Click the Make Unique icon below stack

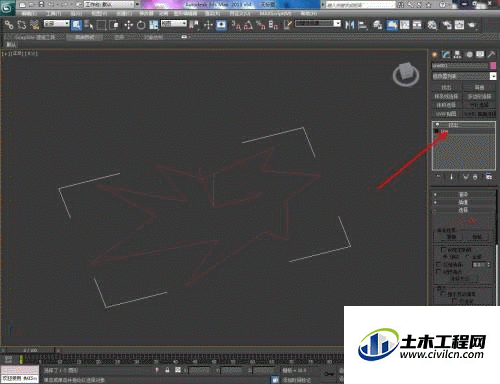466,177
